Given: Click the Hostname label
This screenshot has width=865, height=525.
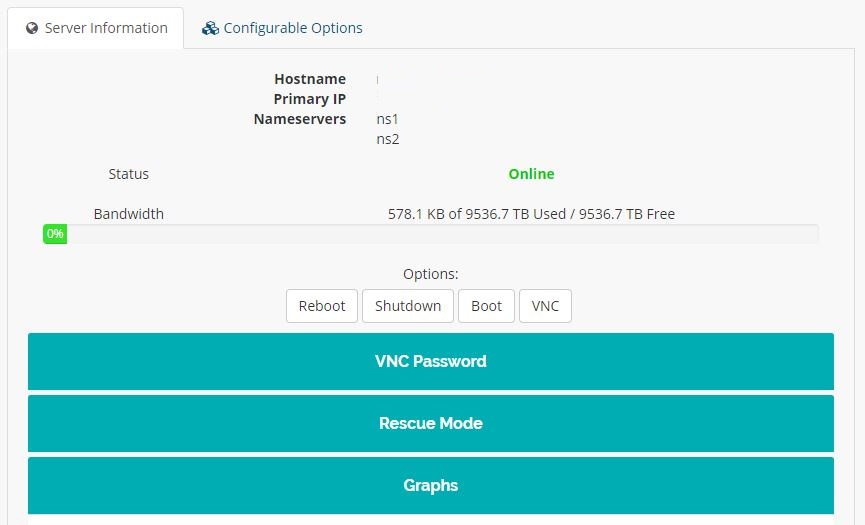Looking at the screenshot, I should coord(310,79).
